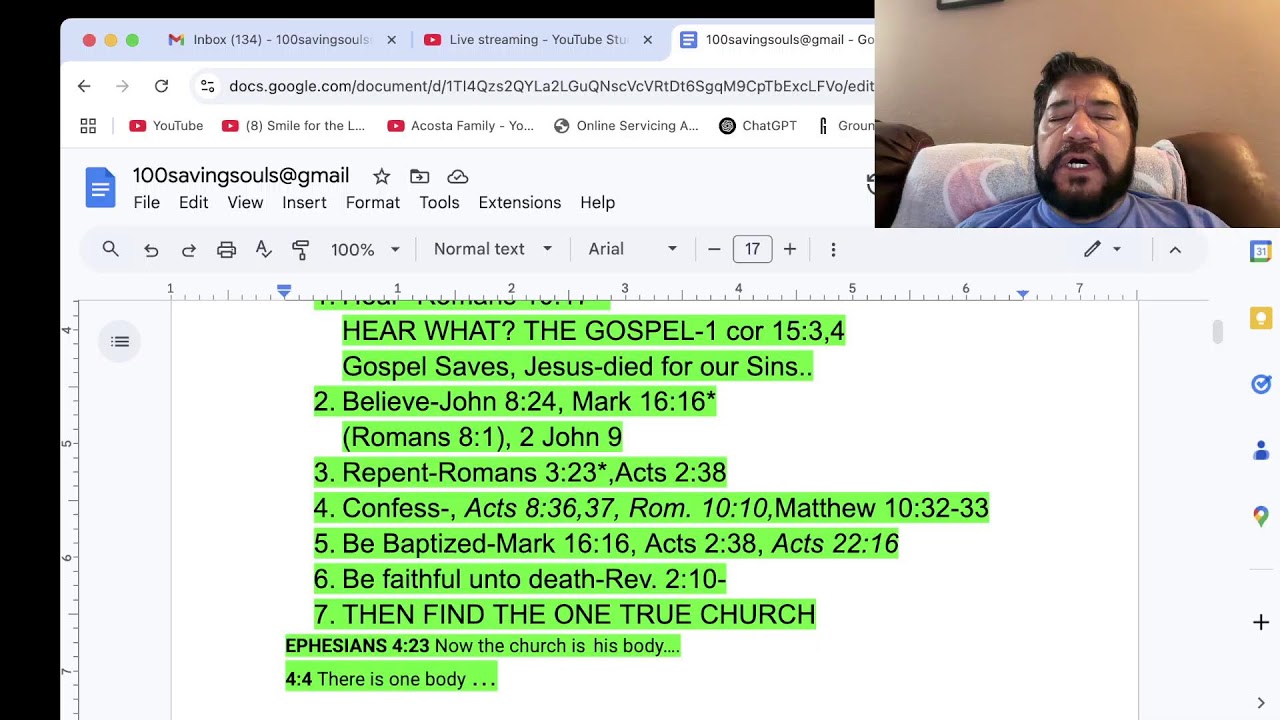This screenshot has height=720, width=1280.
Task: Print the document with the printer icon
Action: [226, 250]
